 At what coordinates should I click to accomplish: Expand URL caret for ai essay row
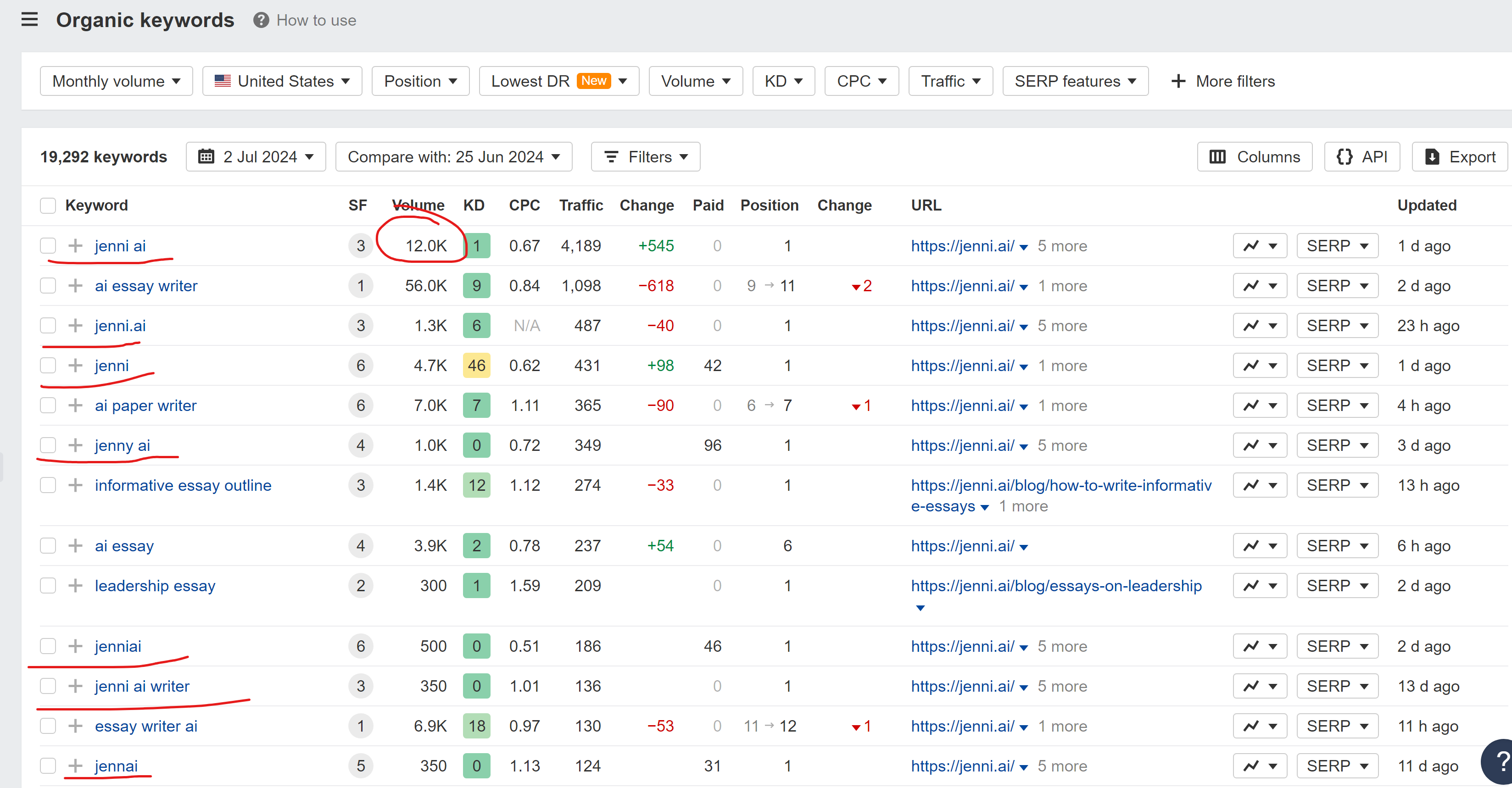(1023, 547)
